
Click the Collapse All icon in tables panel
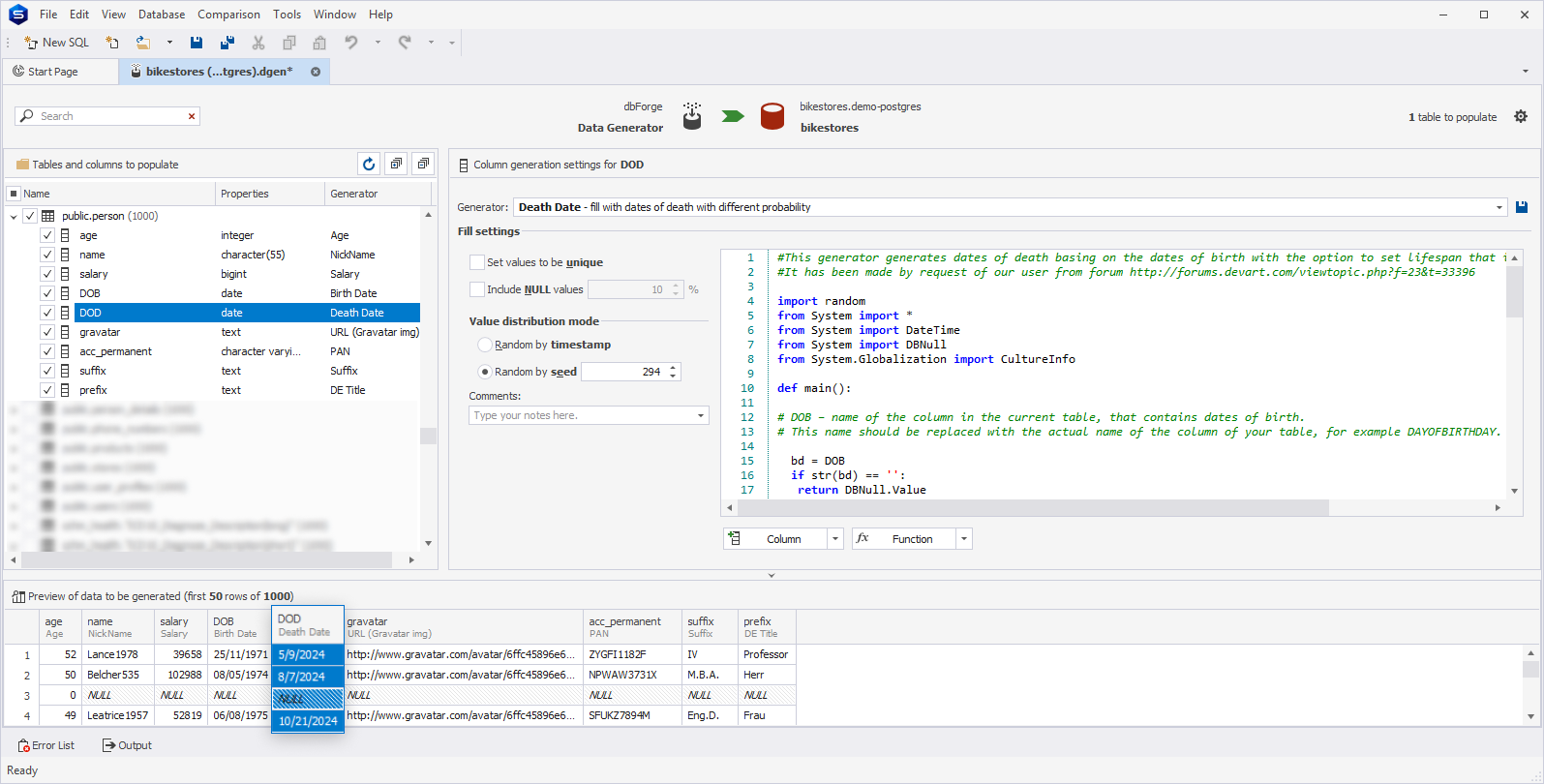point(423,165)
